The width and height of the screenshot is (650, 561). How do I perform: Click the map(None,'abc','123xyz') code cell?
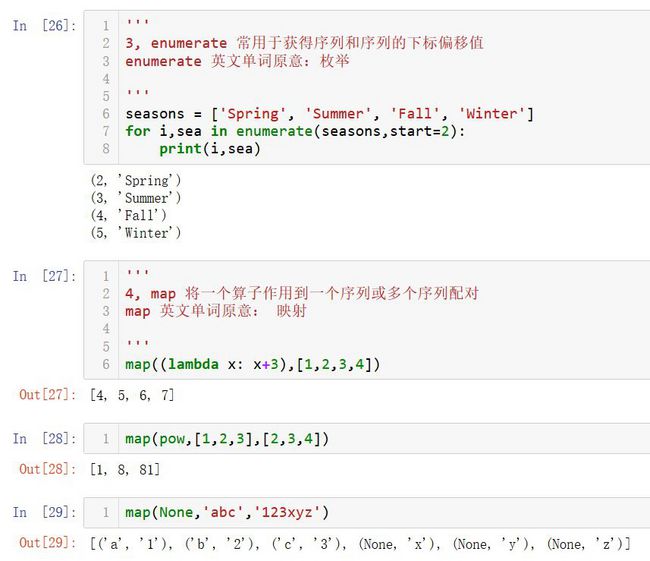[366, 512]
